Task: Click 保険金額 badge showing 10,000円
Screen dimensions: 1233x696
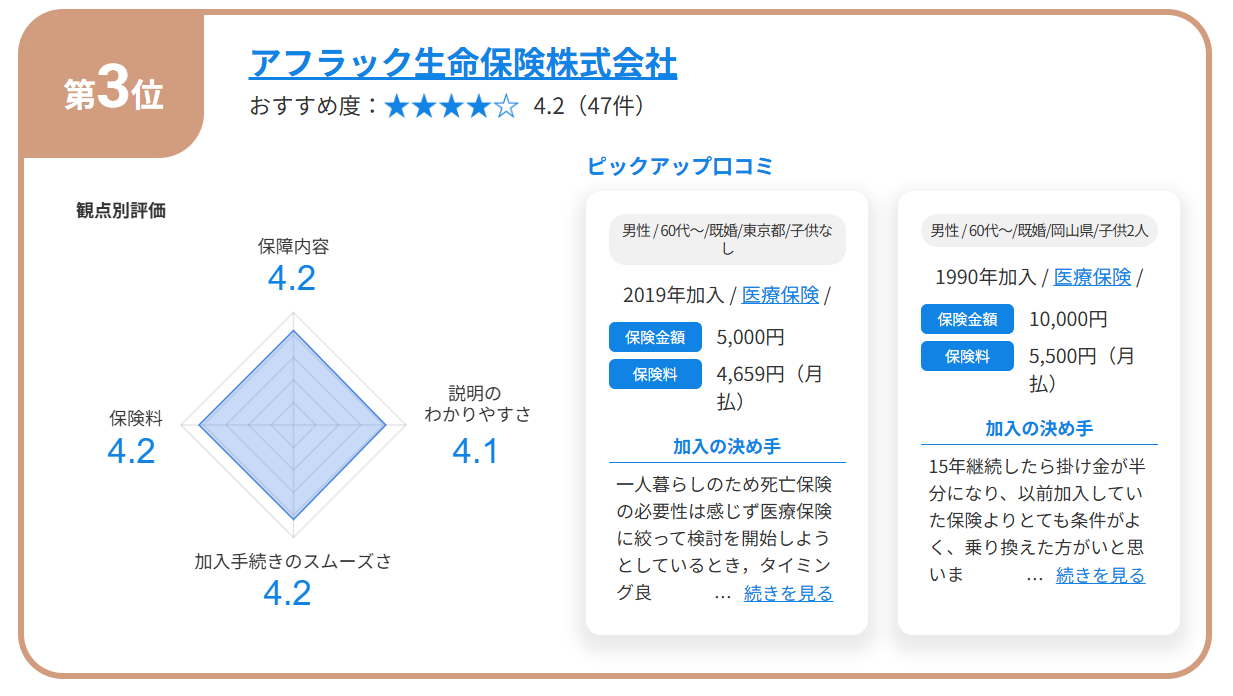Action: click(967, 319)
